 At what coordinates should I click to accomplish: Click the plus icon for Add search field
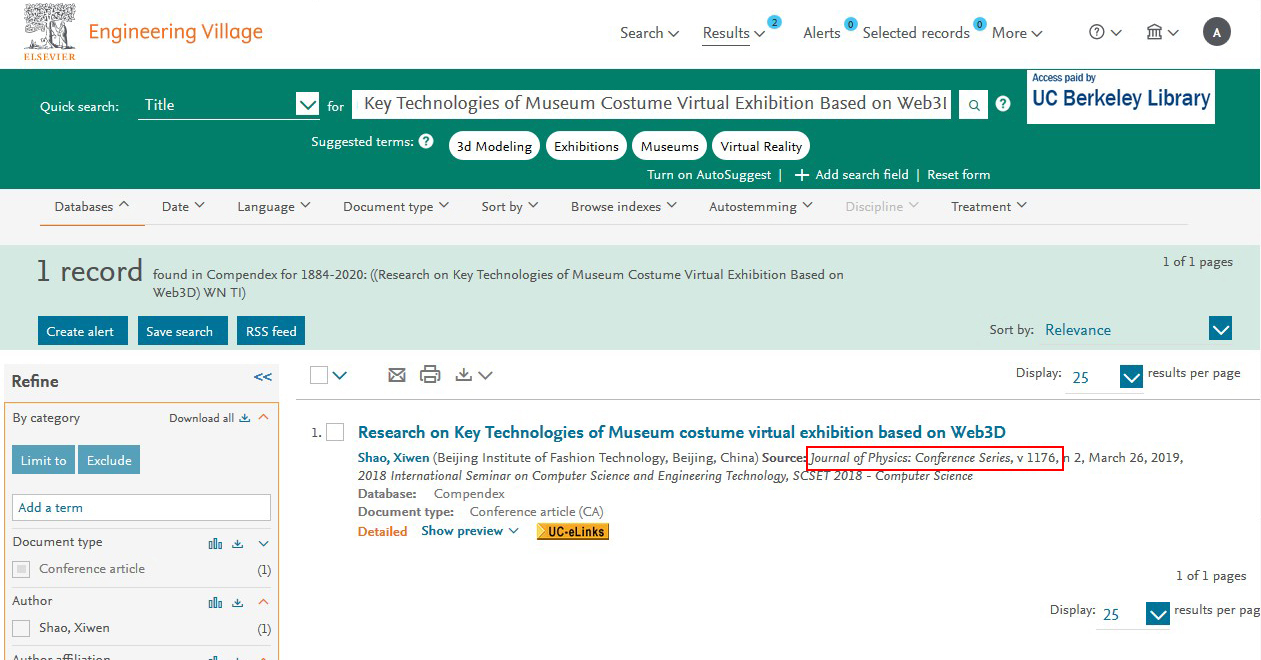pos(801,175)
